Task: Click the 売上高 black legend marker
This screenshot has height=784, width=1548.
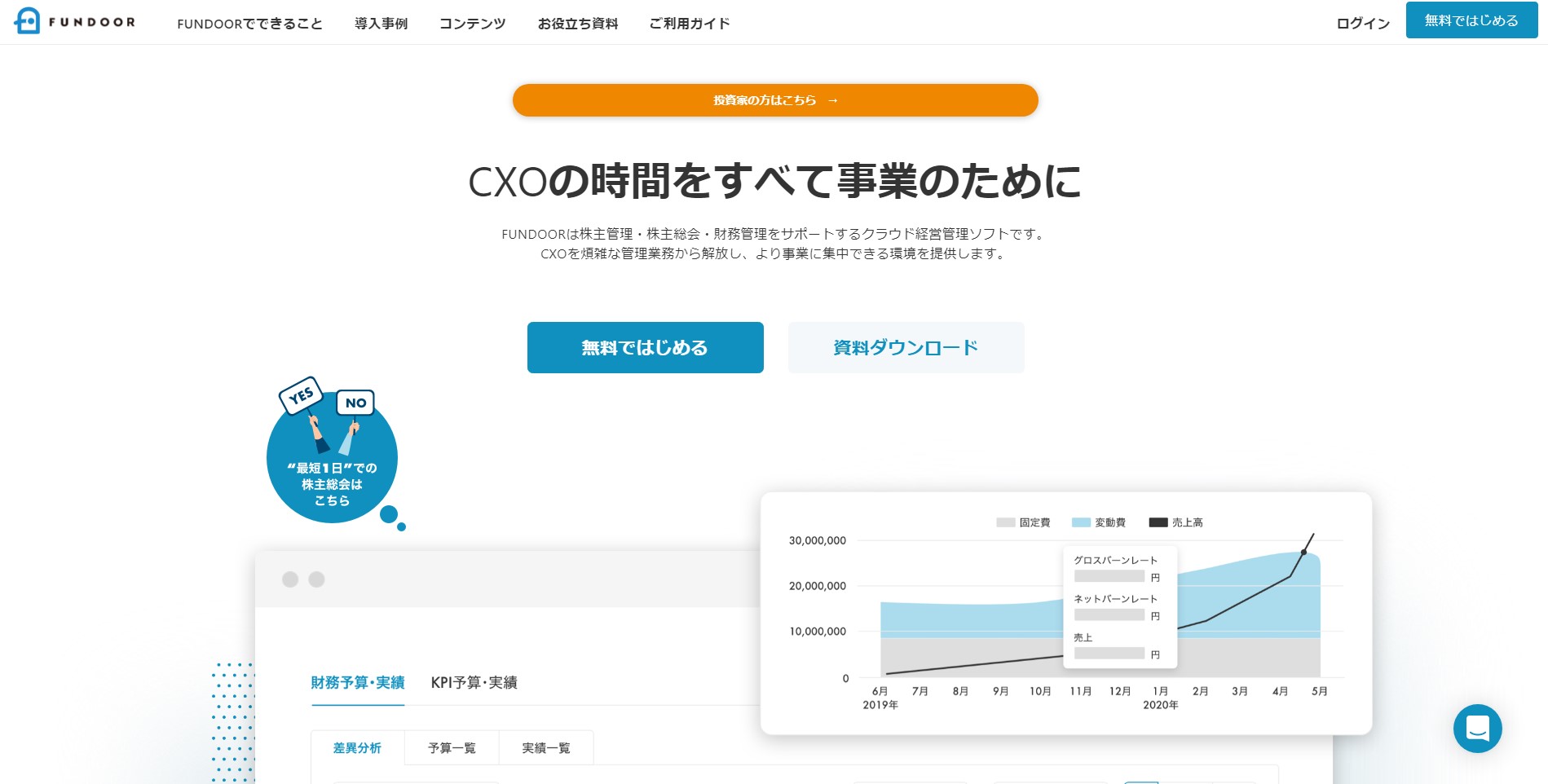Action: coord(1158,522)
